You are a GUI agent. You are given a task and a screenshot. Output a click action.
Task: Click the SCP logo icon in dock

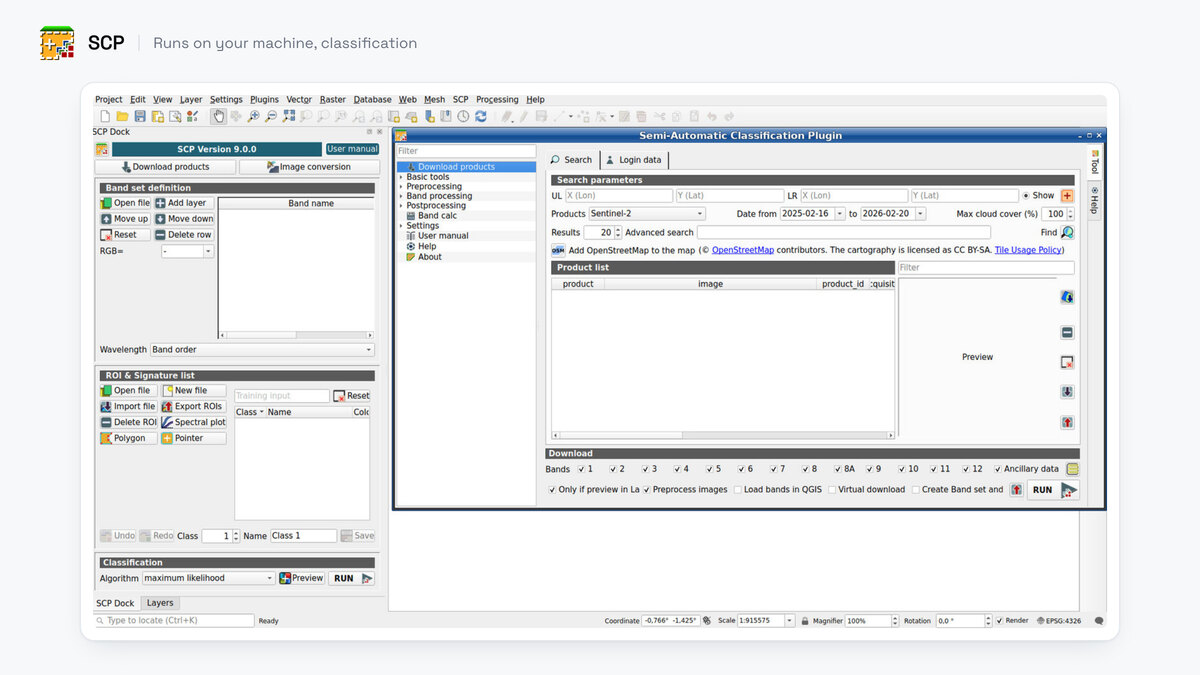click(x=102, y=149)
